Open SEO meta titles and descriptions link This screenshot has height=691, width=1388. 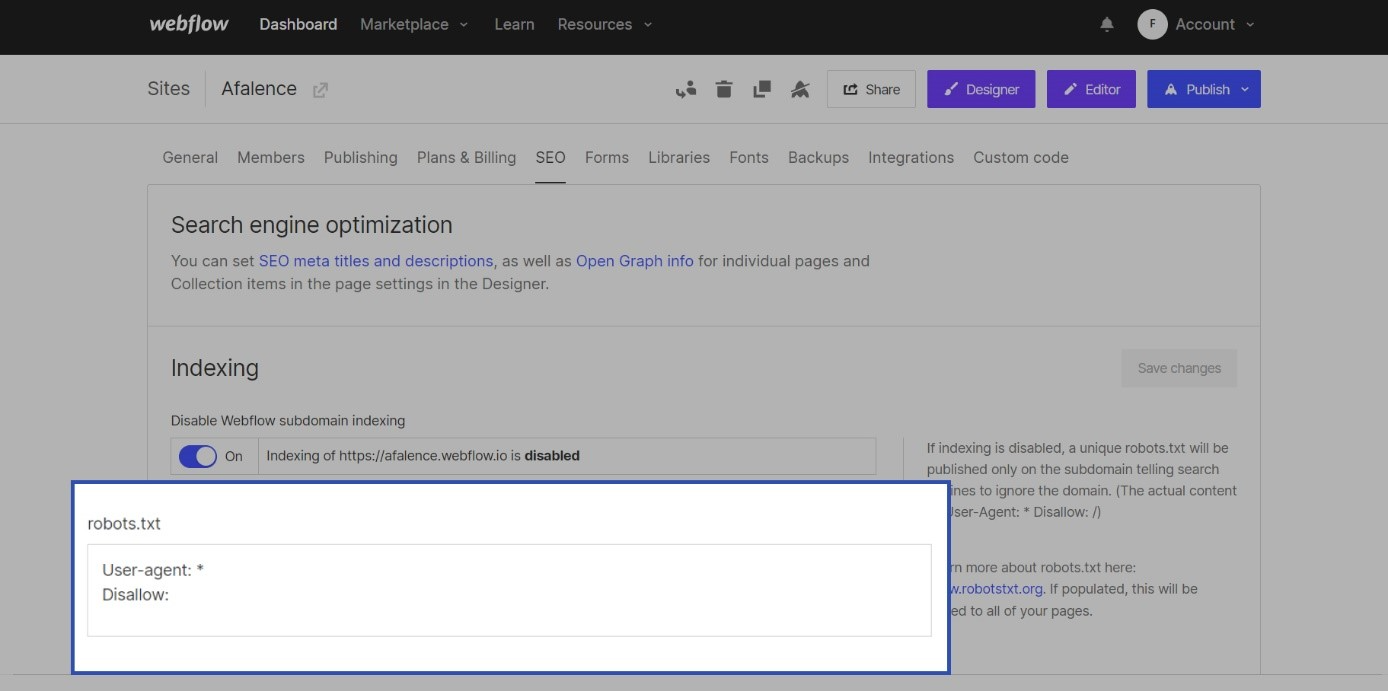(376, 261)
